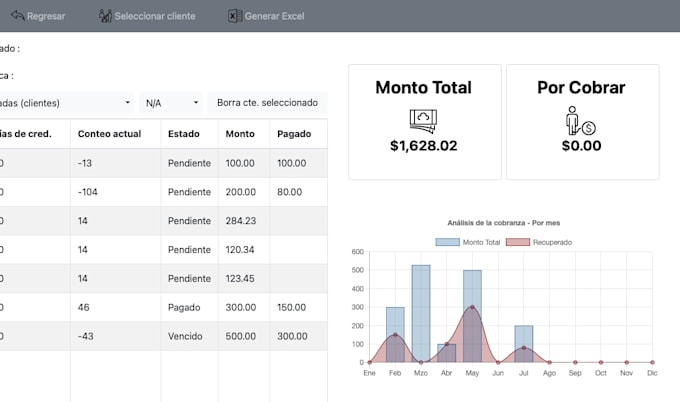Screen dimensions: 680x402
Task: Click the $1,628.02 total amount
Action: click(x=424, y=146)
